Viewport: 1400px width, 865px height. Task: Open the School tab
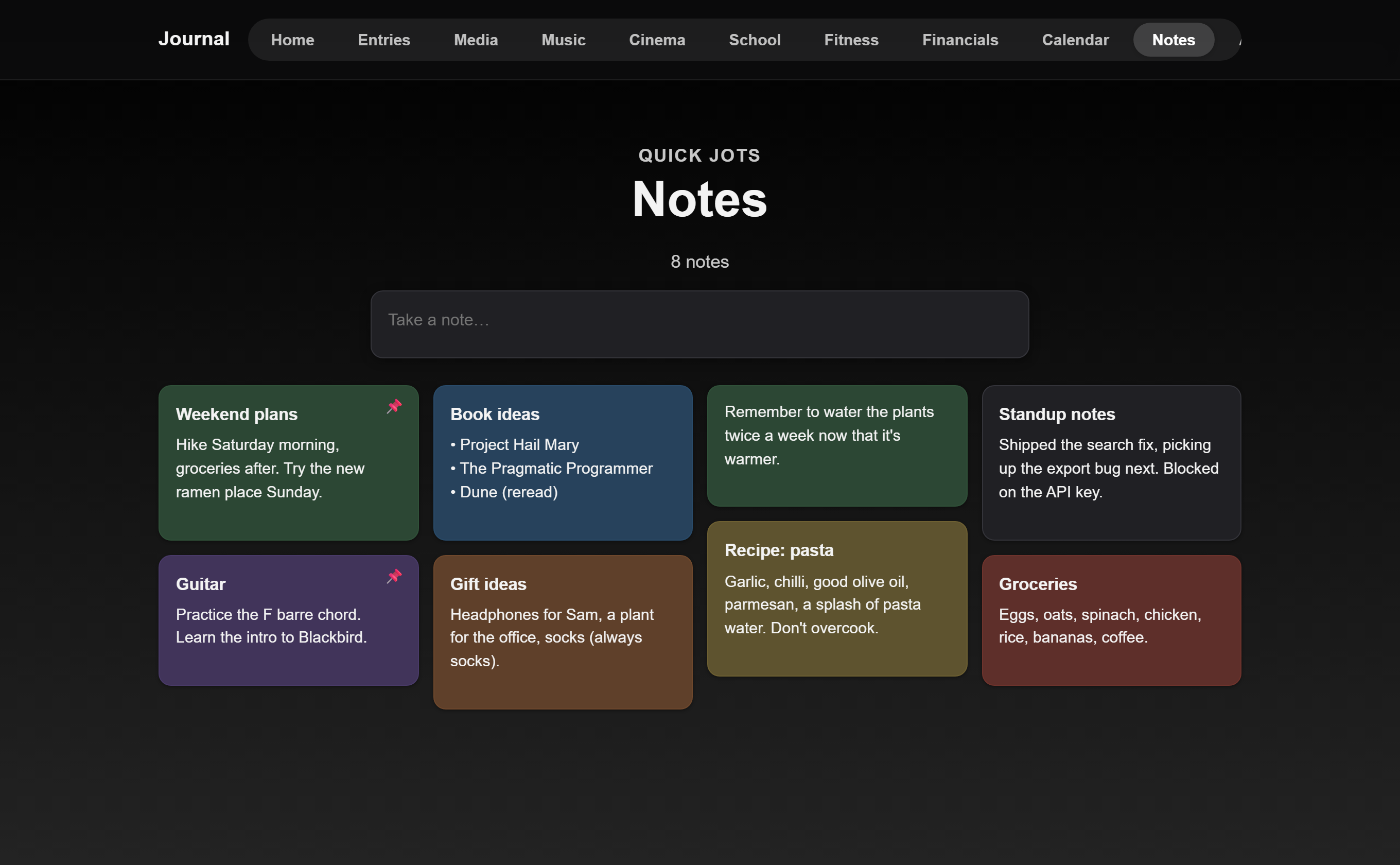[x=755, y=40]
